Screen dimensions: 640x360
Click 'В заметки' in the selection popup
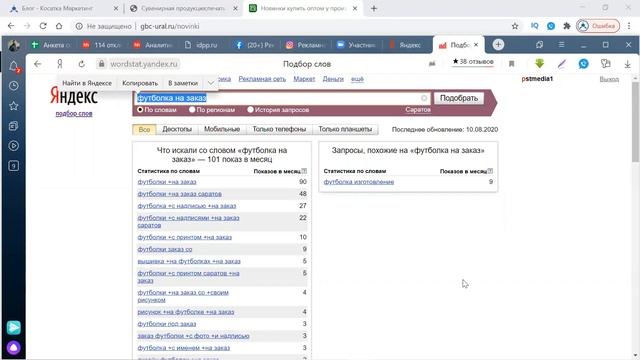pyautogui.click(x=183, y=83)
